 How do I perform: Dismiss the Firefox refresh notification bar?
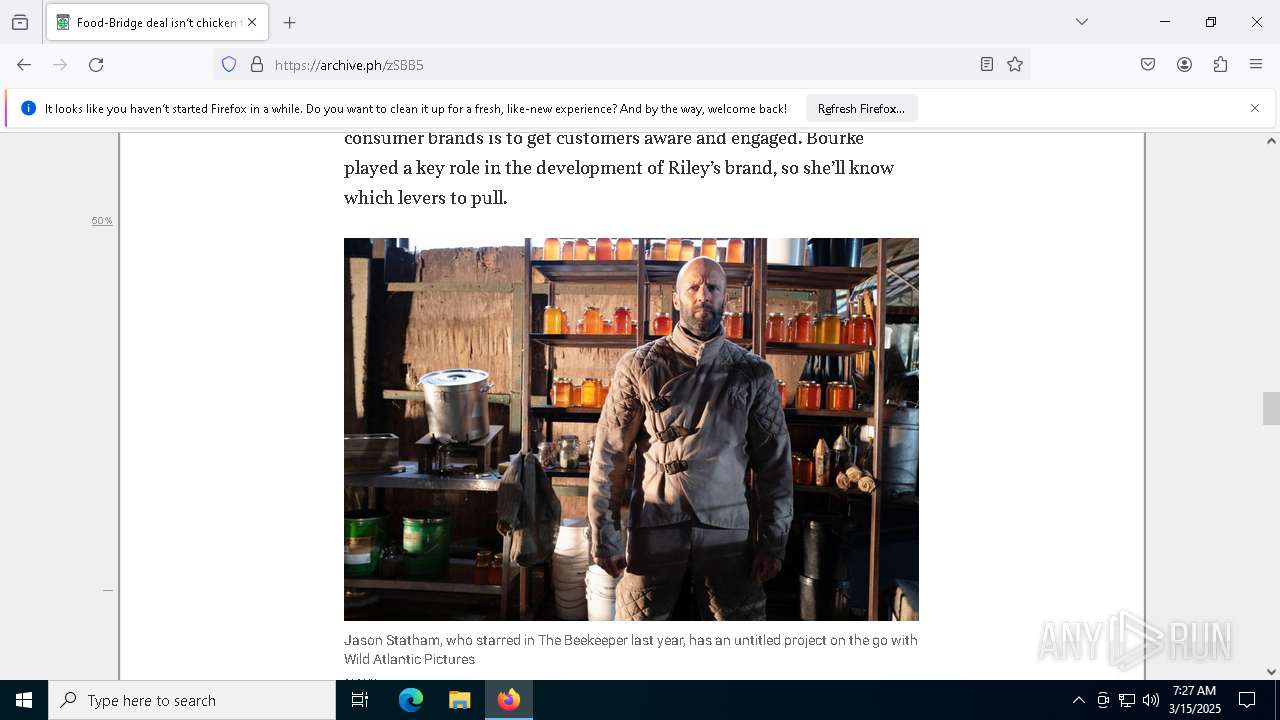point(1255,108)
